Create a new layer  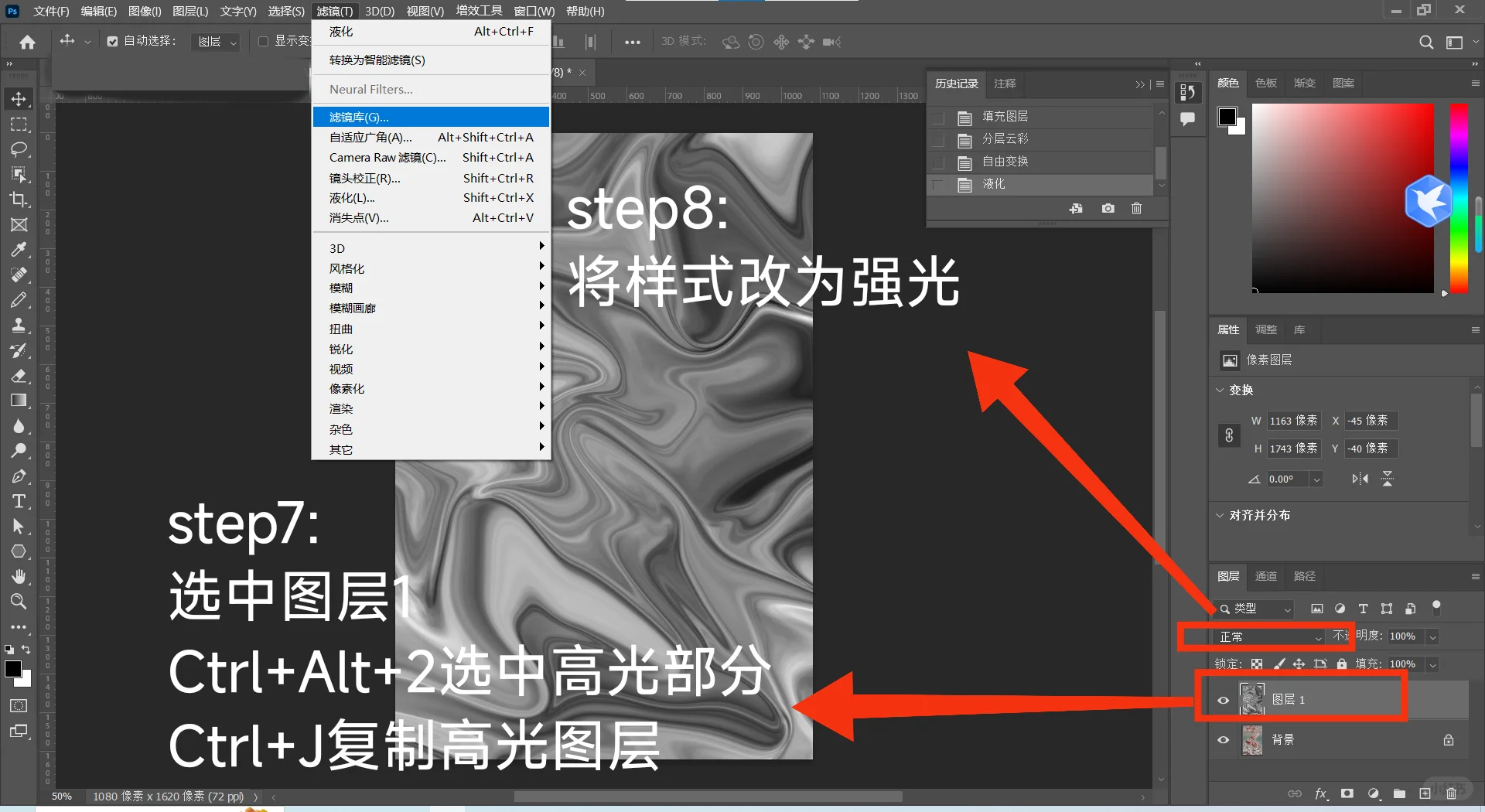click(1425, 793)
